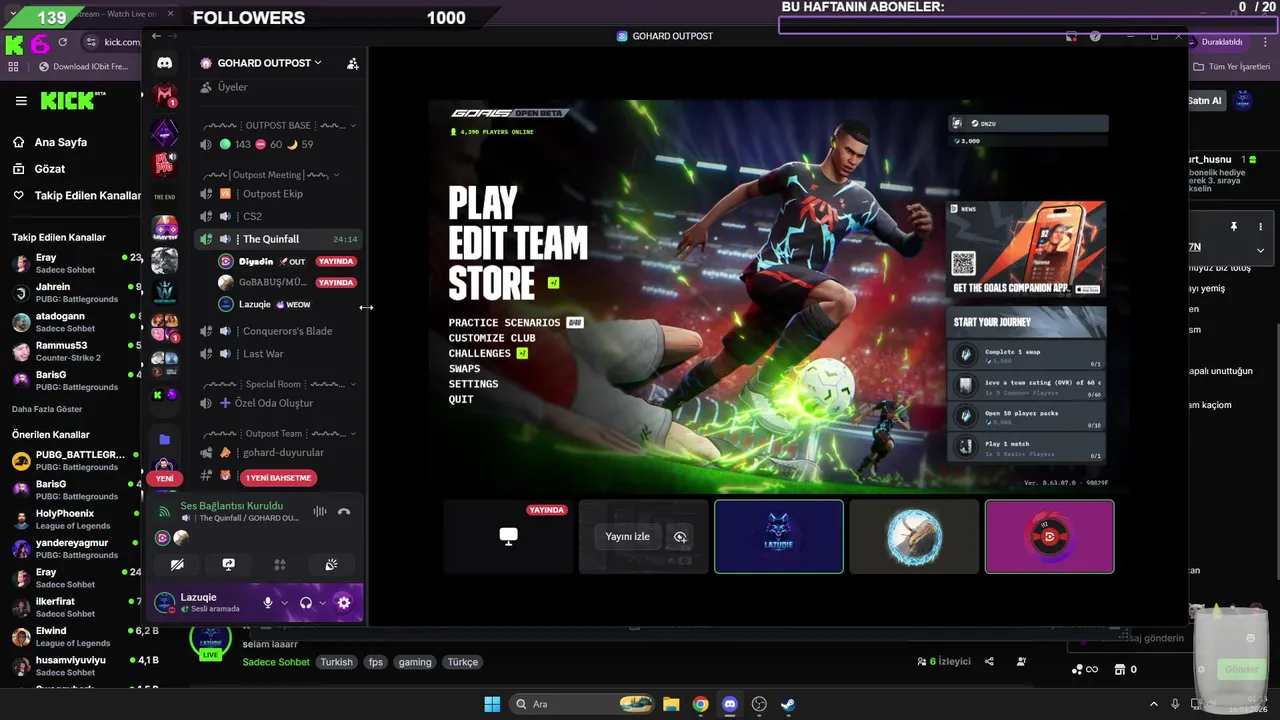Open Chrome from the taskbar
Screen dimensions: 1280x720
pyautogui.click(x=700, y=704)
